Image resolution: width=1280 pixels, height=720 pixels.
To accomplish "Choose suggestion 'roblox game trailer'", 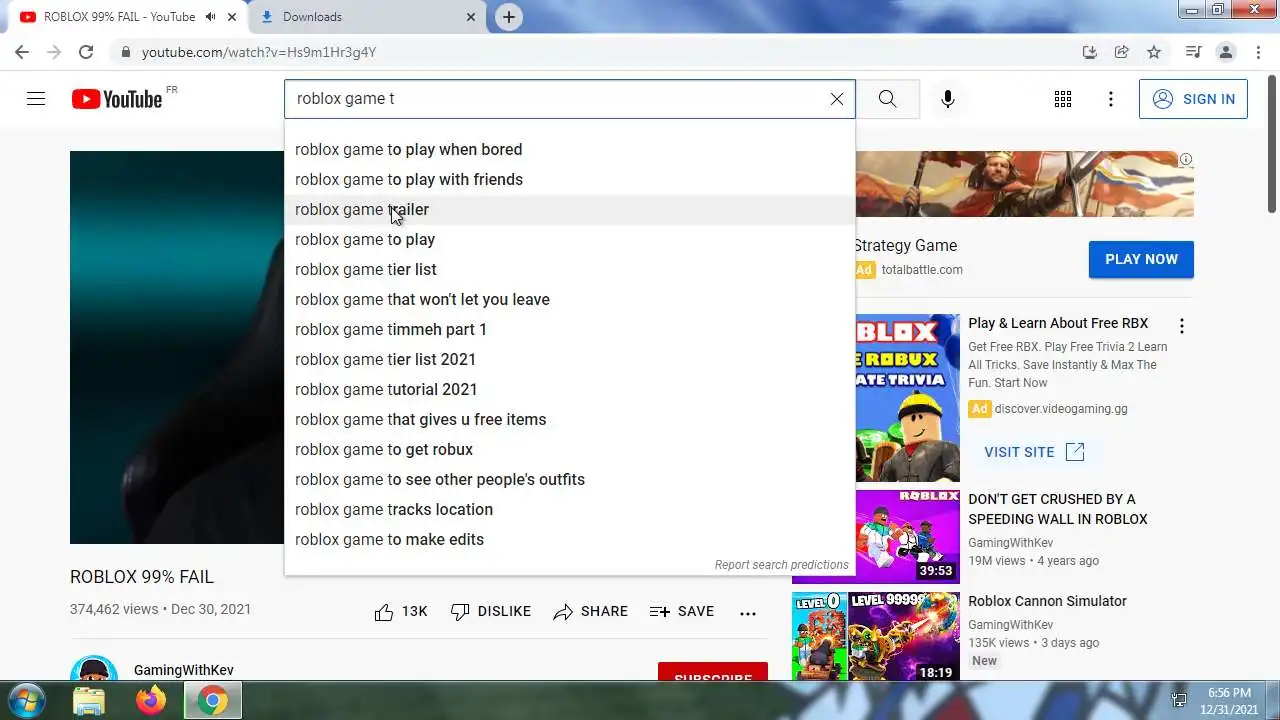I will click(x=570, y=210).
